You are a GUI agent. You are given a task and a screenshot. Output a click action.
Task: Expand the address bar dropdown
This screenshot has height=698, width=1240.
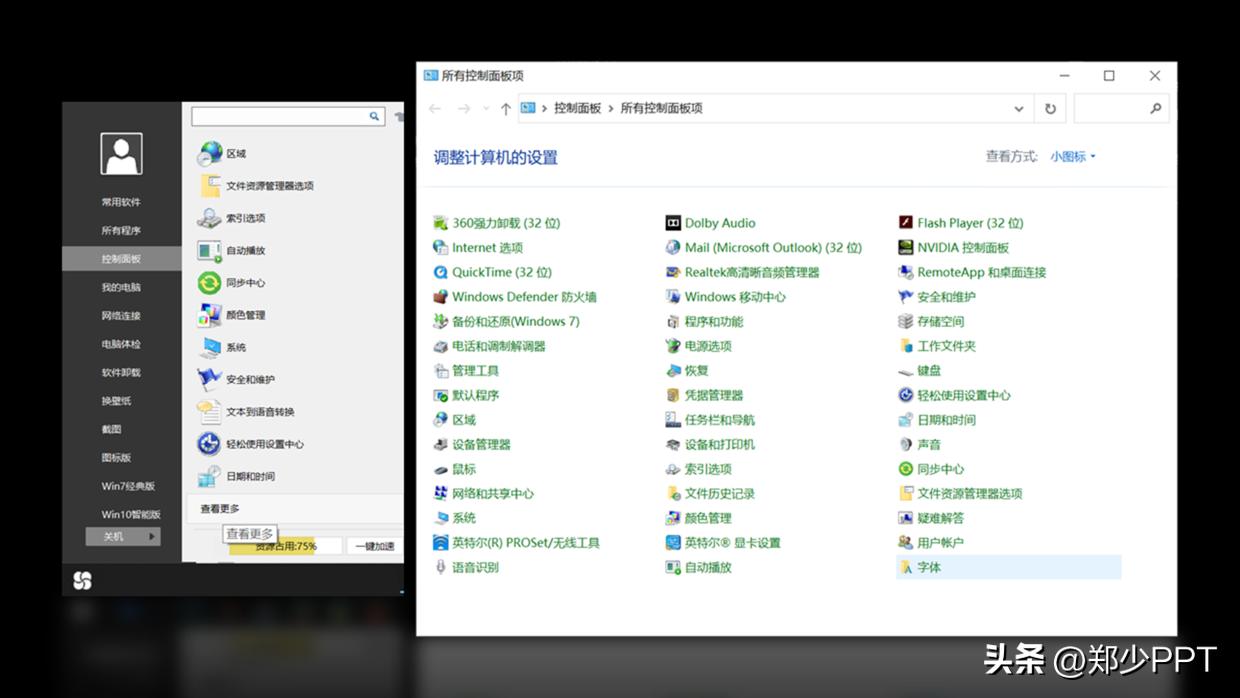click(x=1019, y=108)
